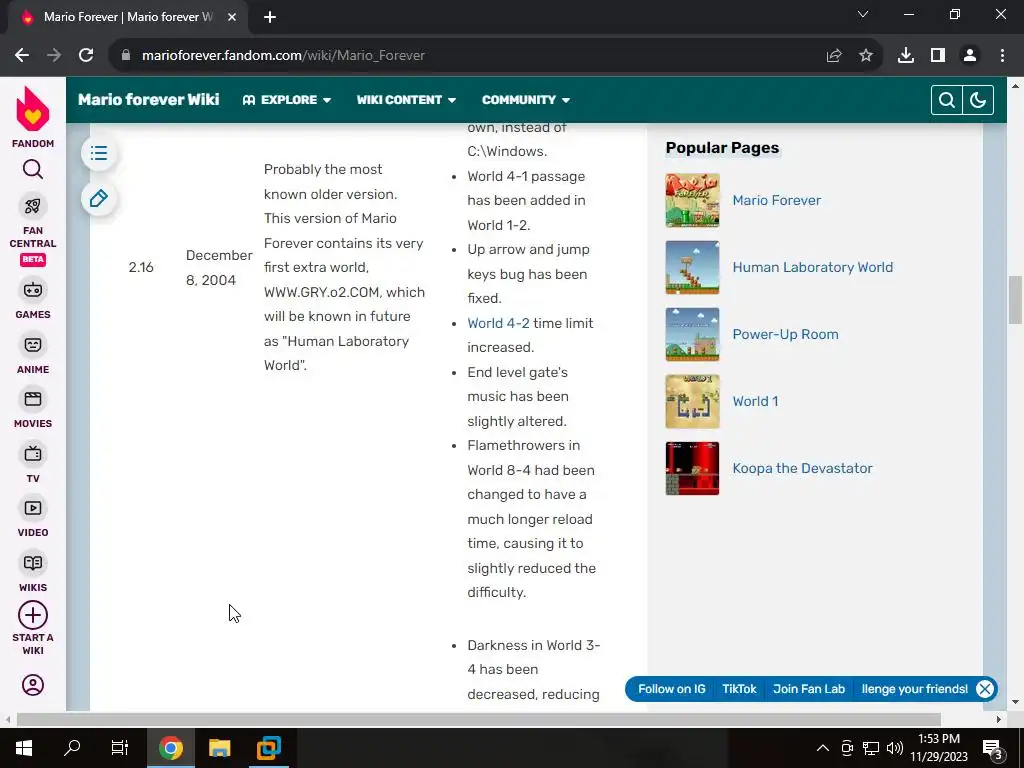The width and height of the screenshot is (1024, 768).
Task: Open Power-Up Room link
Action: (785, 334)
